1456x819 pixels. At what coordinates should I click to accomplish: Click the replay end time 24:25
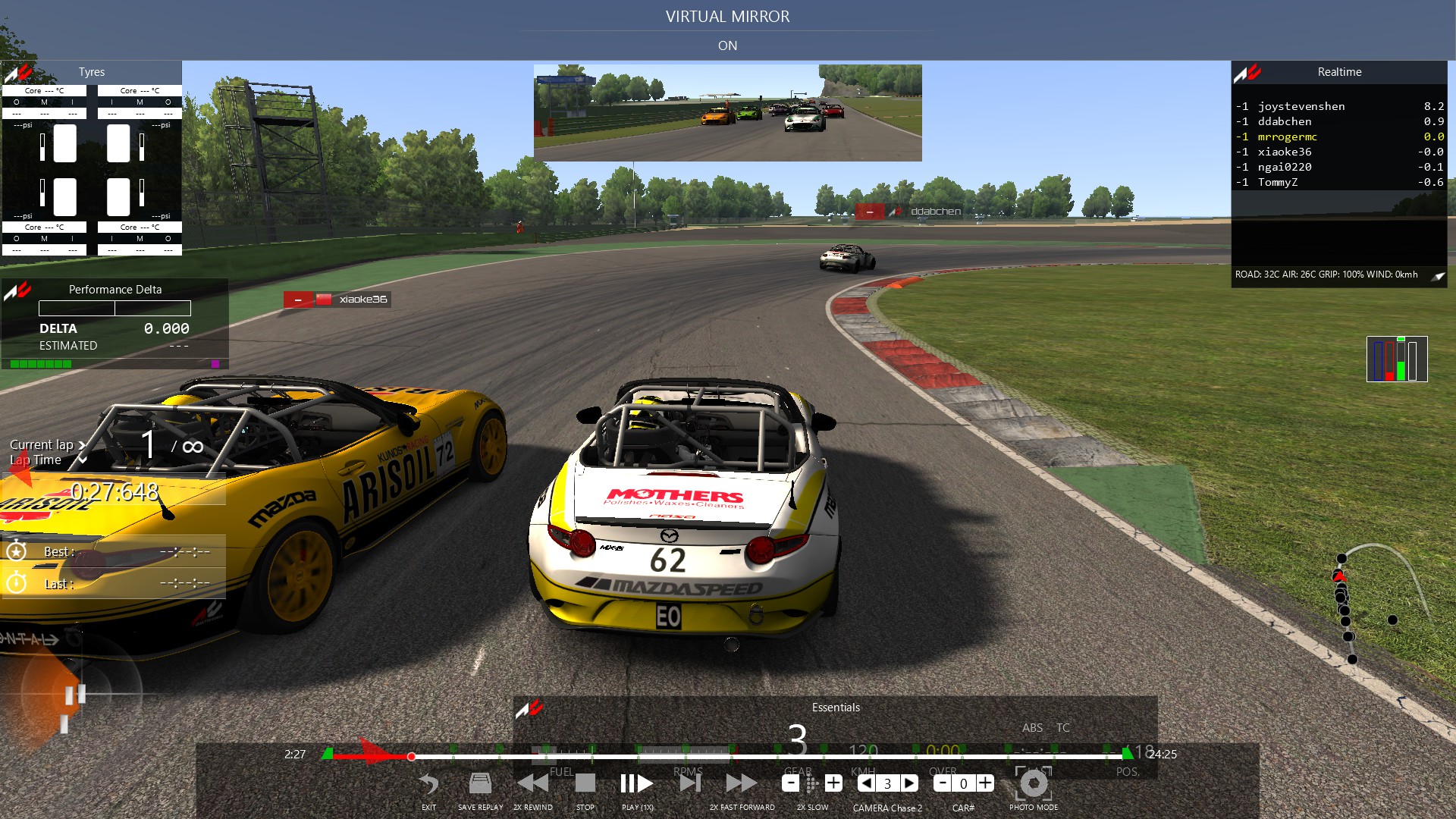(x=1163, y=754)
